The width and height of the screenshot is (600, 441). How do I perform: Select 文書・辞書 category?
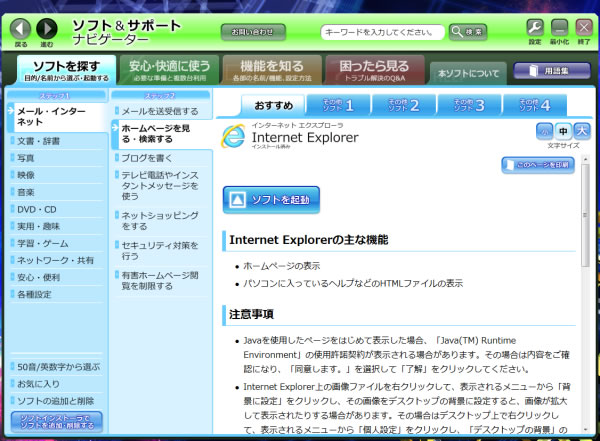(x=57, y=141)
